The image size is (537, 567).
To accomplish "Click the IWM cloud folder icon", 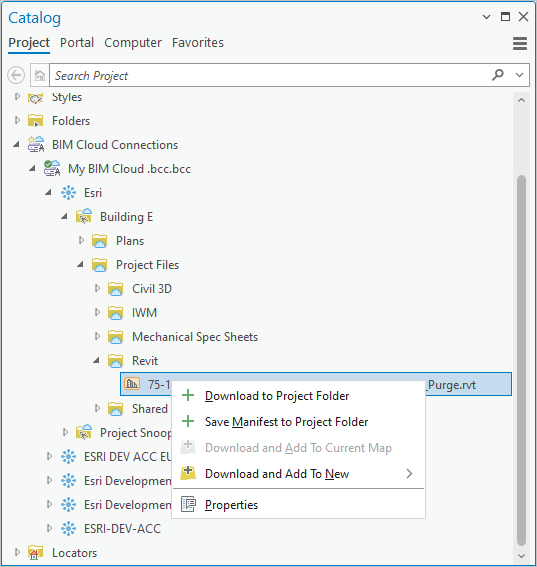I will [115, 313].
